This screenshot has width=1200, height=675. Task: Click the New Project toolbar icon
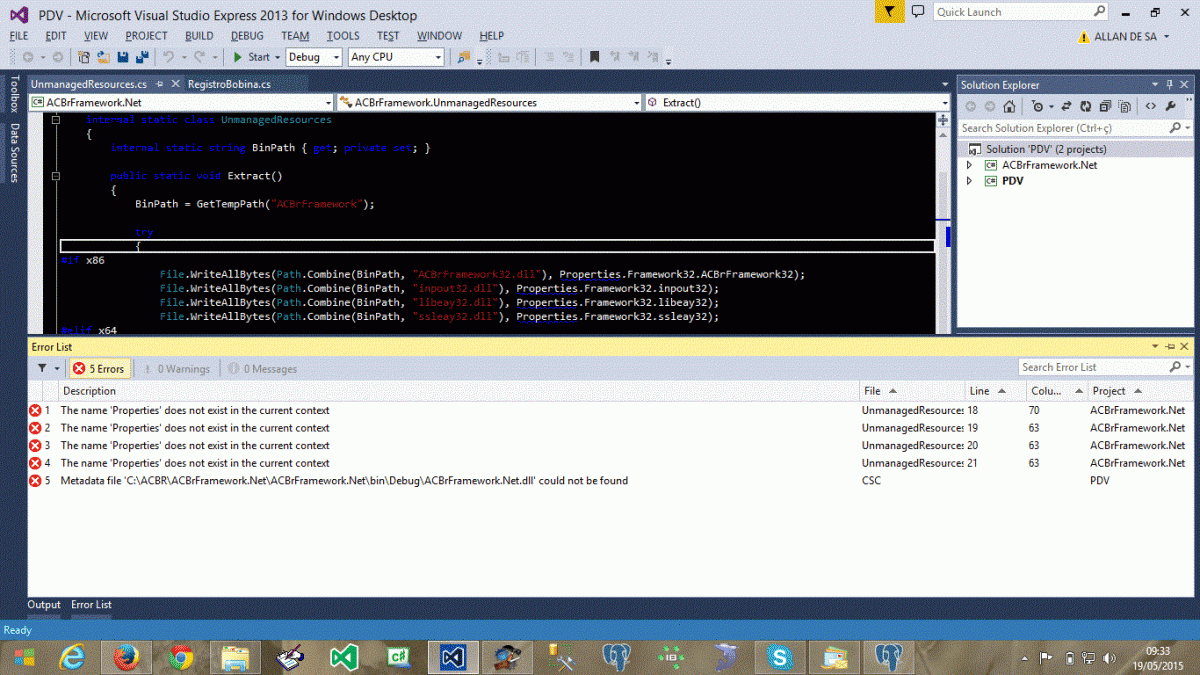83,57
